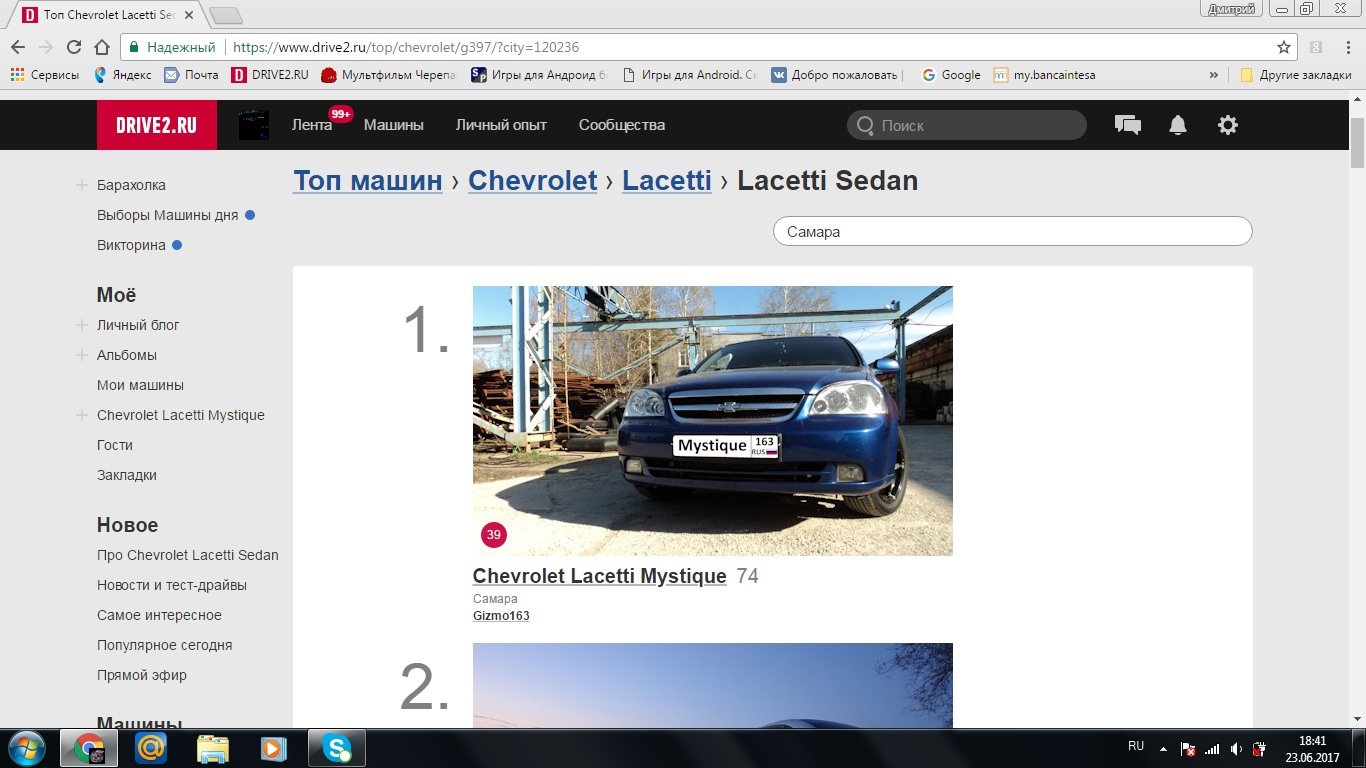Show hidden bookmarks with » chevron
The width and height of the screenshot is (1366, 768).
1214,75
